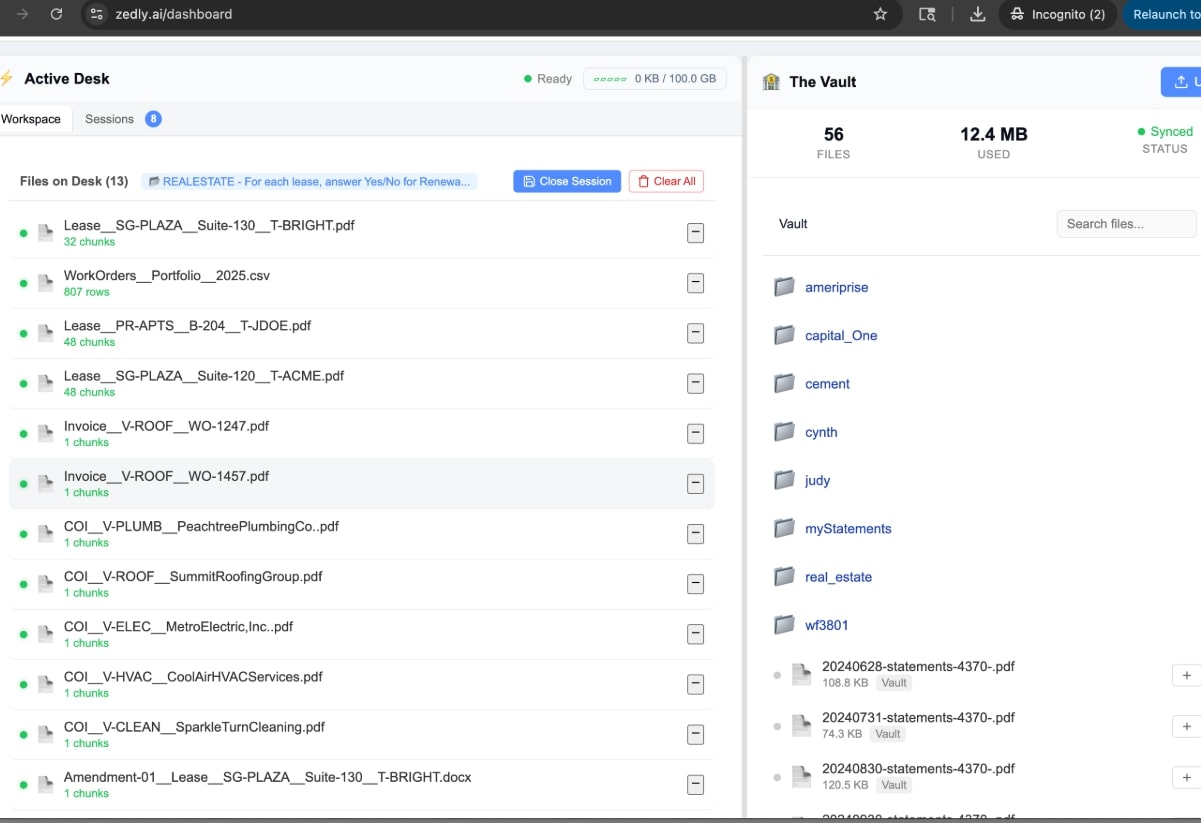
Task: Click the Close Session button
Action: [567, 181]
